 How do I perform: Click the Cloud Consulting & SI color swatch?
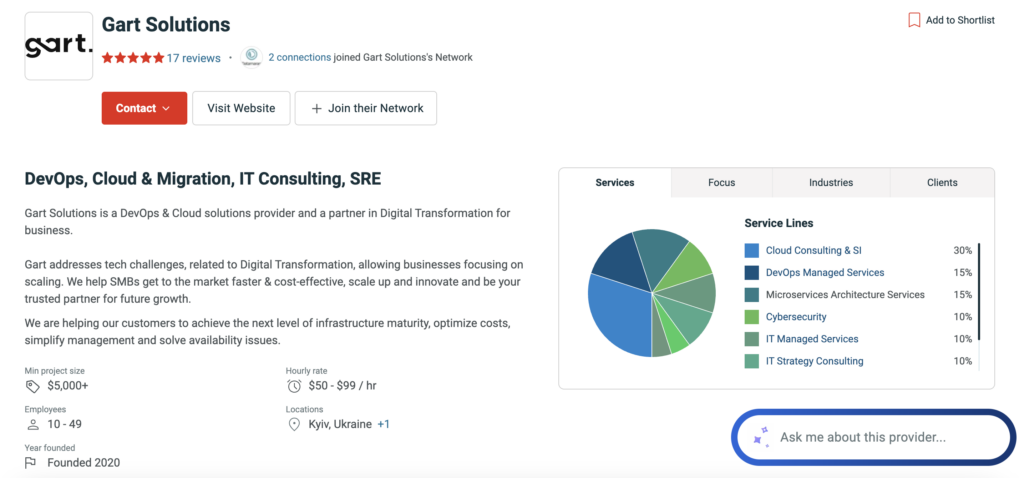pyautogui.click(x=752, y=250)
